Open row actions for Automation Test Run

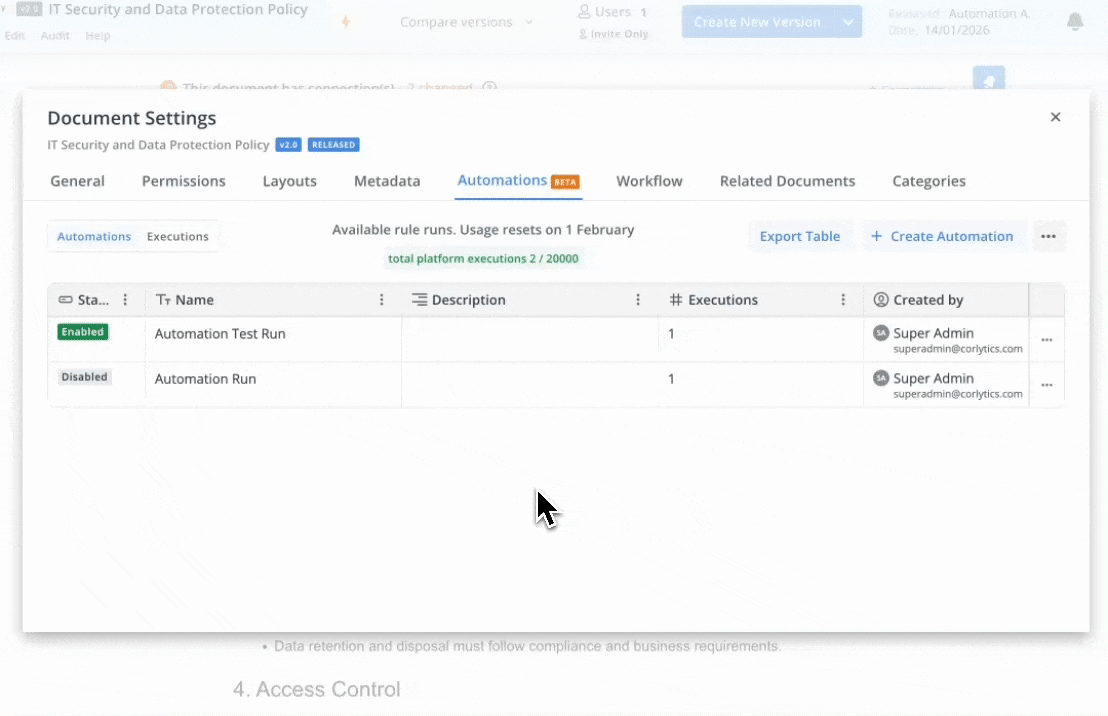1046,340
